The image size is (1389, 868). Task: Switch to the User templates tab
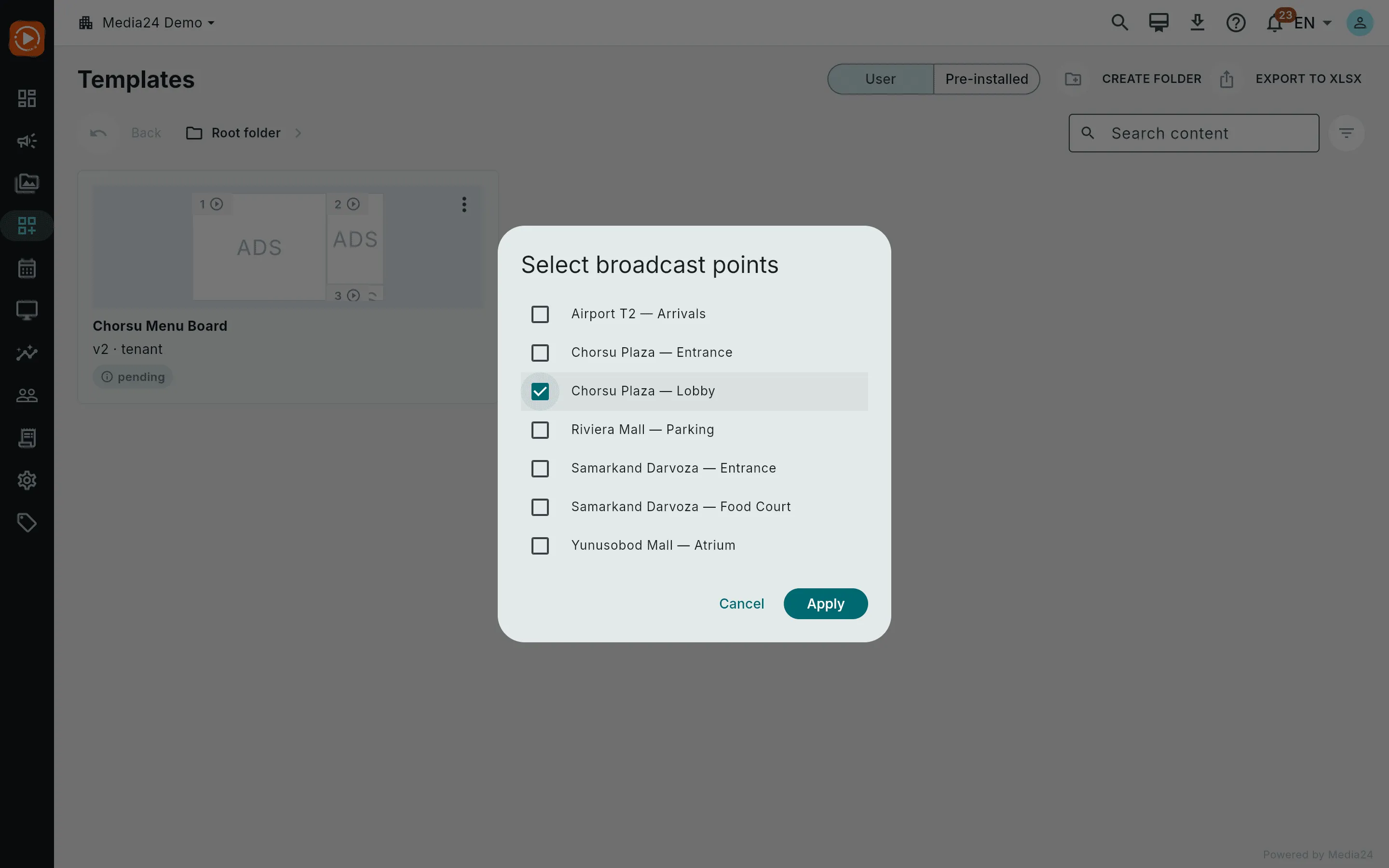click(880, 79)
